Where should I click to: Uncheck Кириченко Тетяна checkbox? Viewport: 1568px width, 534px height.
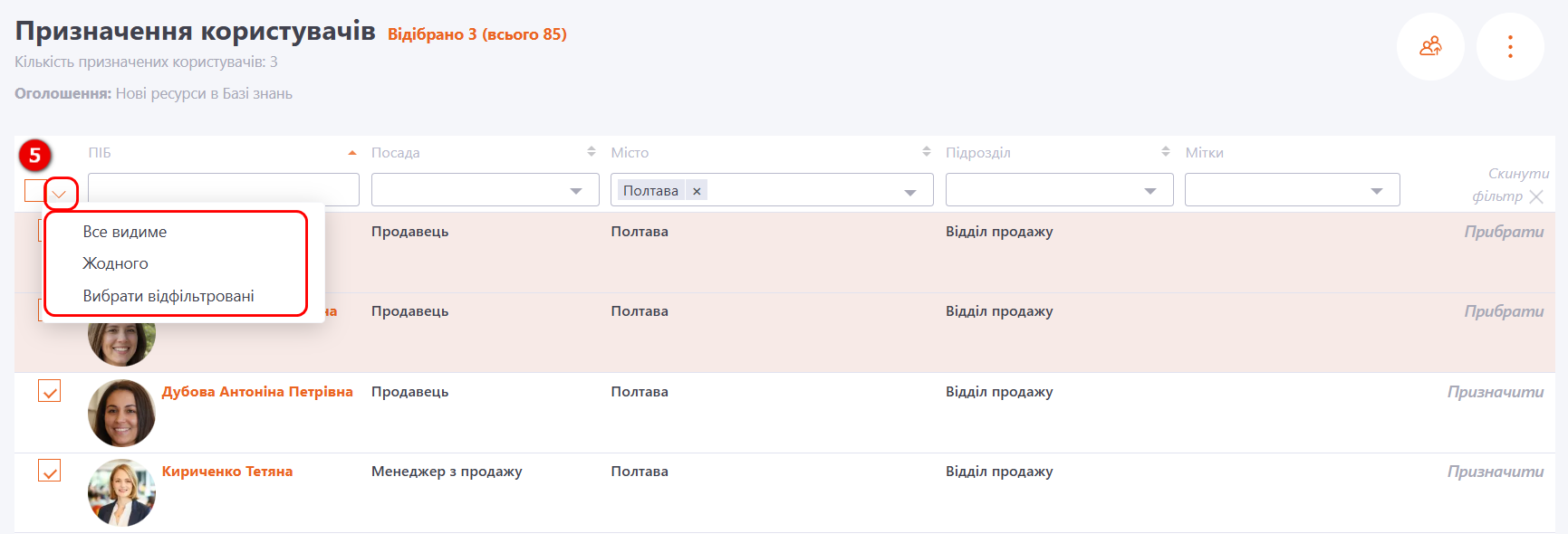(x=49, y=471)
